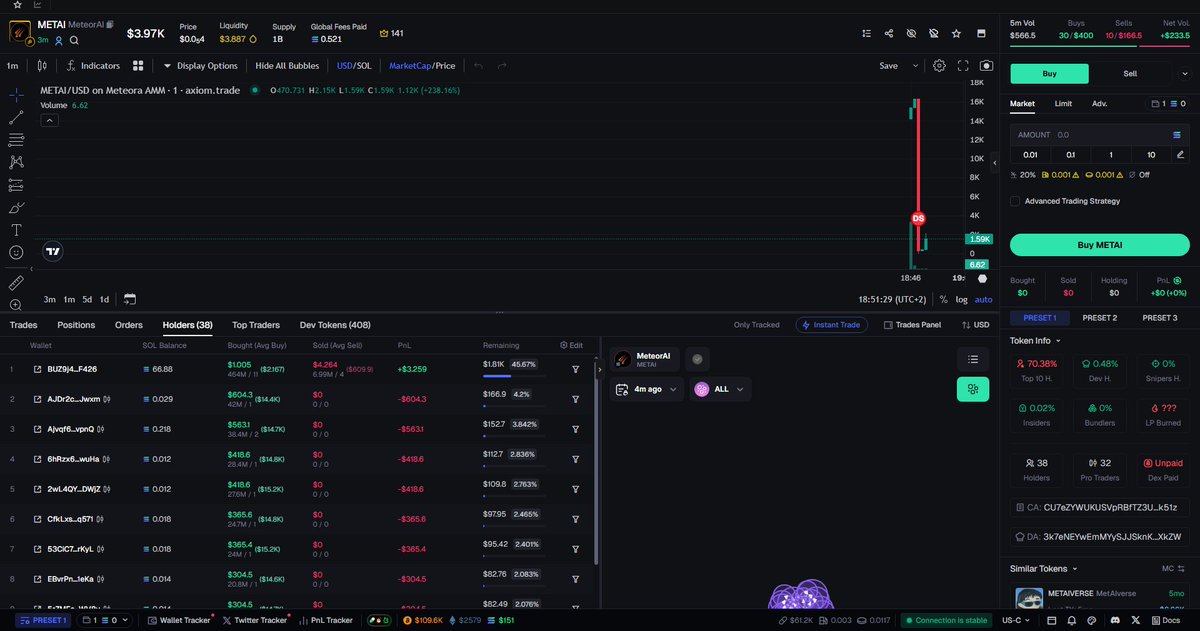Open the chart settings gear

(939, 66)
